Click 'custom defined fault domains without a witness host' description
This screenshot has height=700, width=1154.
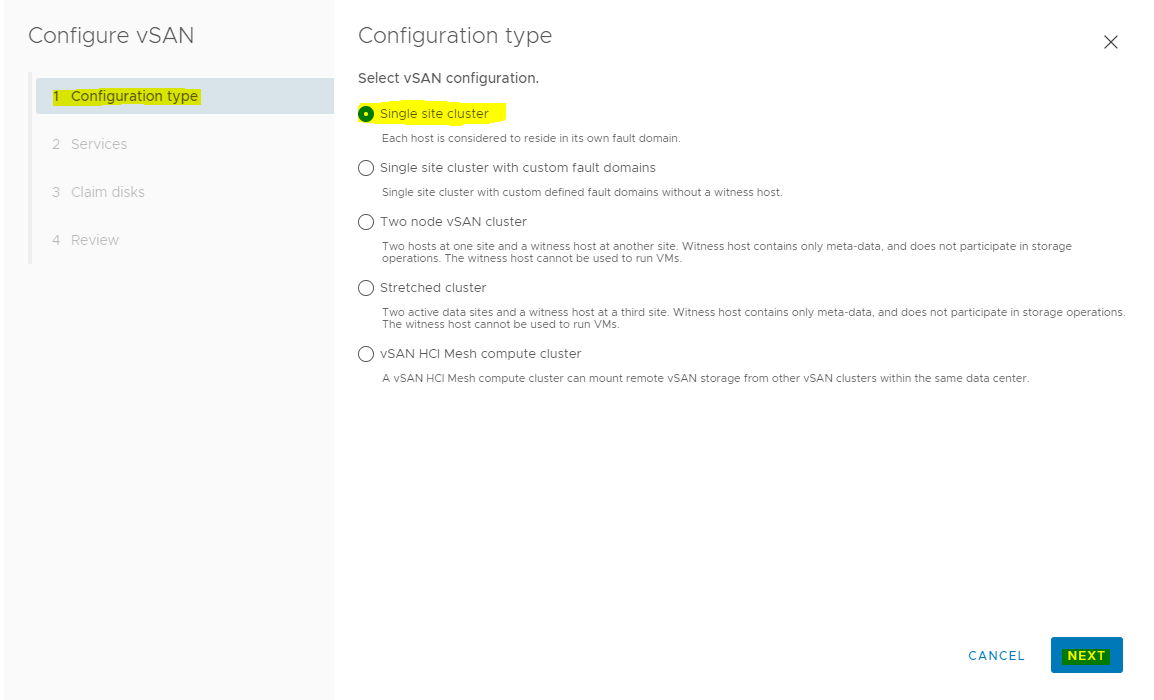[581, 192]
